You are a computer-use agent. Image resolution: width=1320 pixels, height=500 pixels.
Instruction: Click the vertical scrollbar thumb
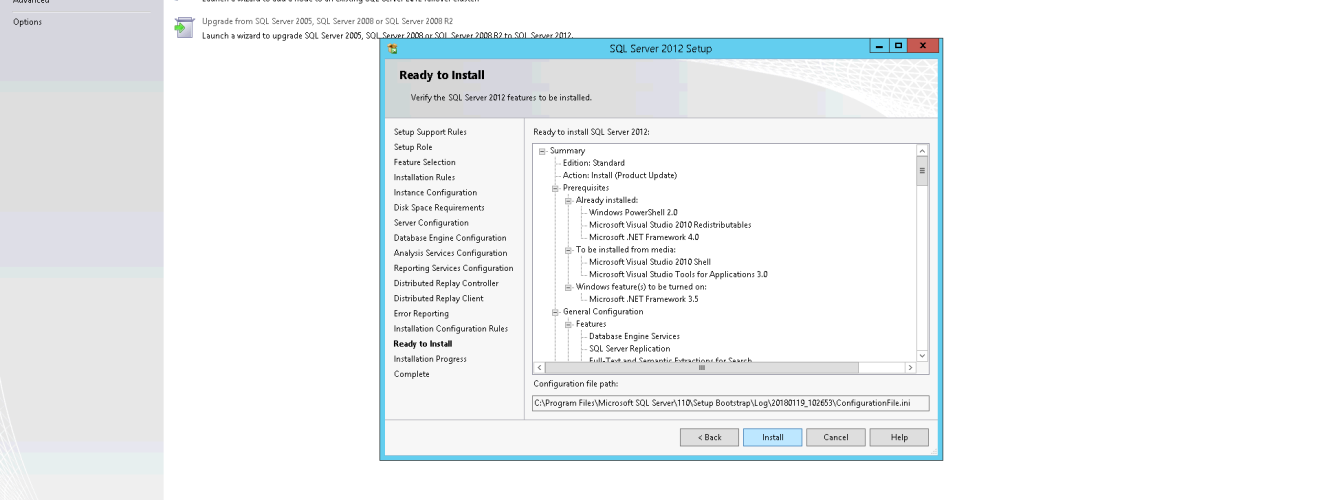[x=922, y=171]
